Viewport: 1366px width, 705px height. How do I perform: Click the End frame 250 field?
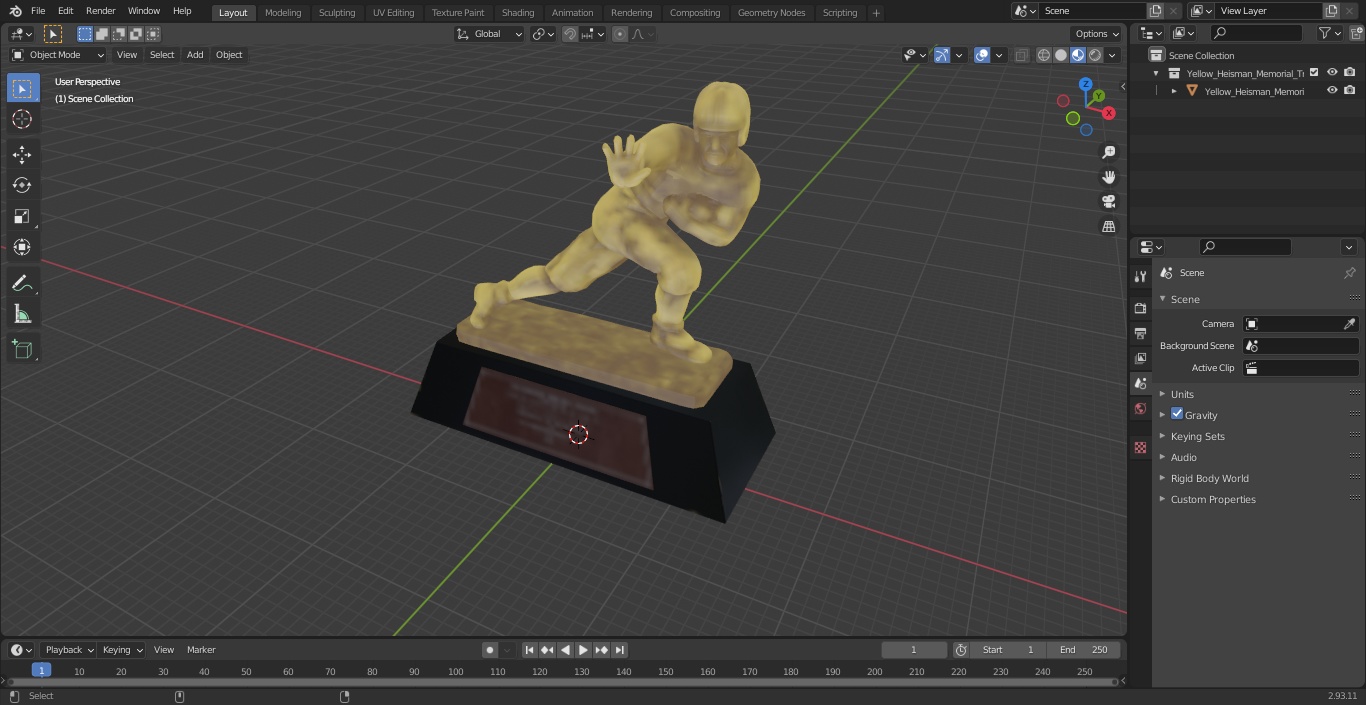coord(1084,650)
